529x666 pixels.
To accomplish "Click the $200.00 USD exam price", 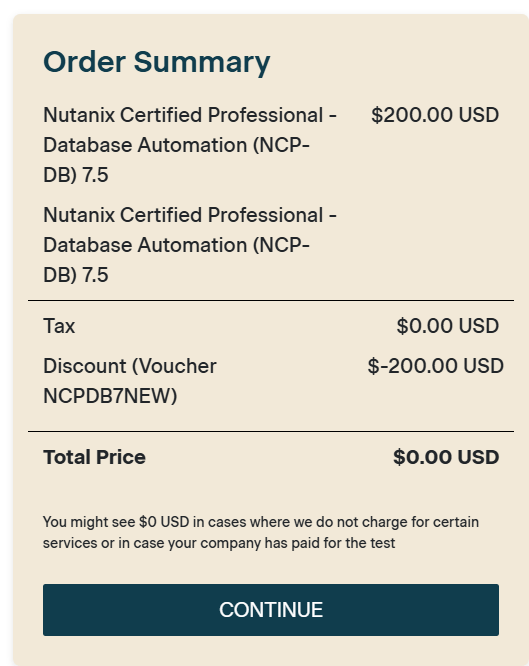I will tap(435, 115).
